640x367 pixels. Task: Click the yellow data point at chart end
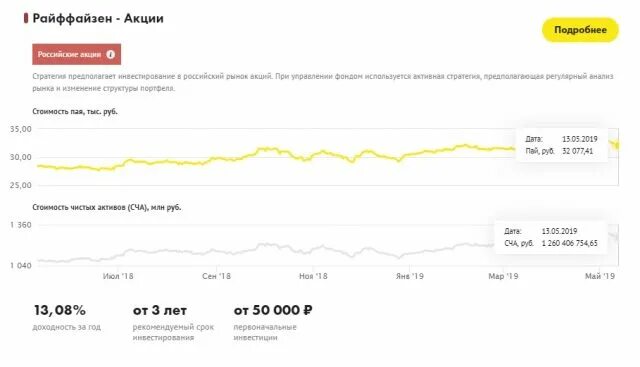click(x=618, y=145)
